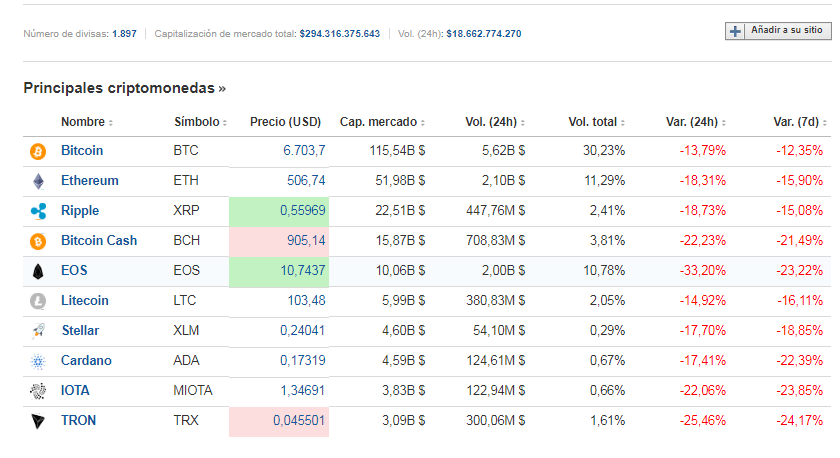840x458 pixels.
Task: Click 24h volume value $18.662.774.270
Action: coord(484,34)
